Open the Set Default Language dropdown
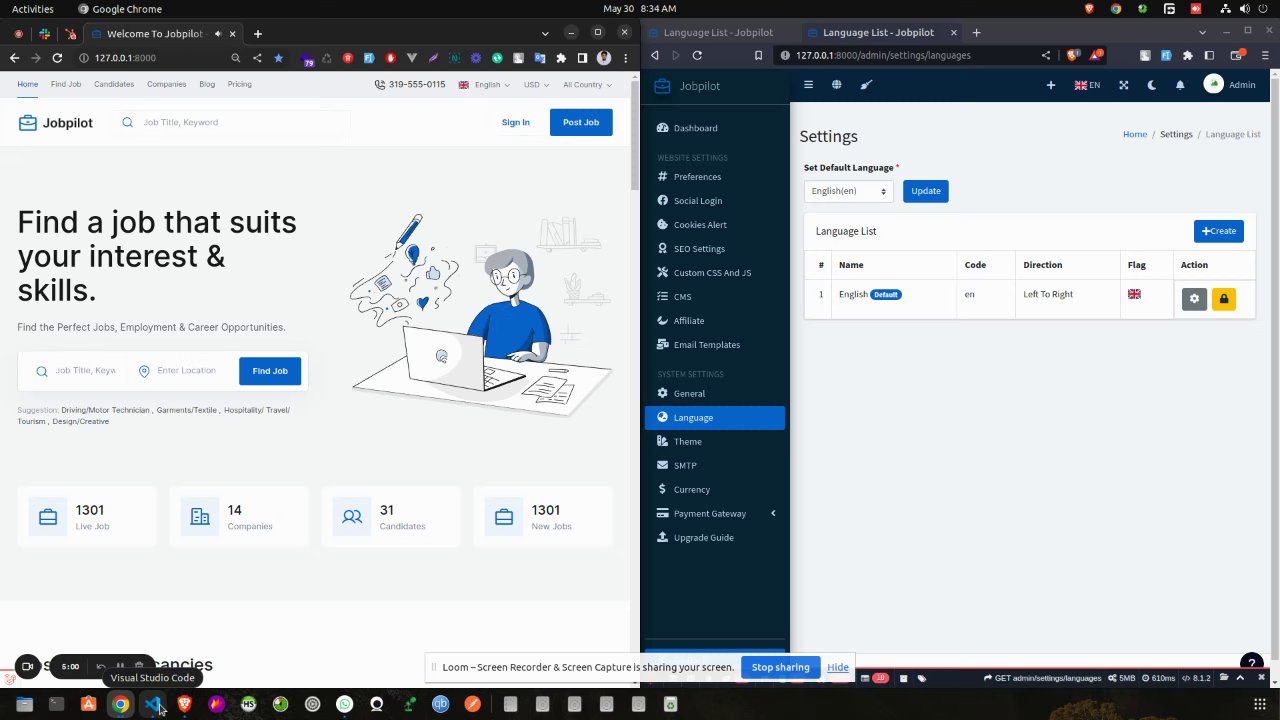1280x720 pixels. point(848,191)
